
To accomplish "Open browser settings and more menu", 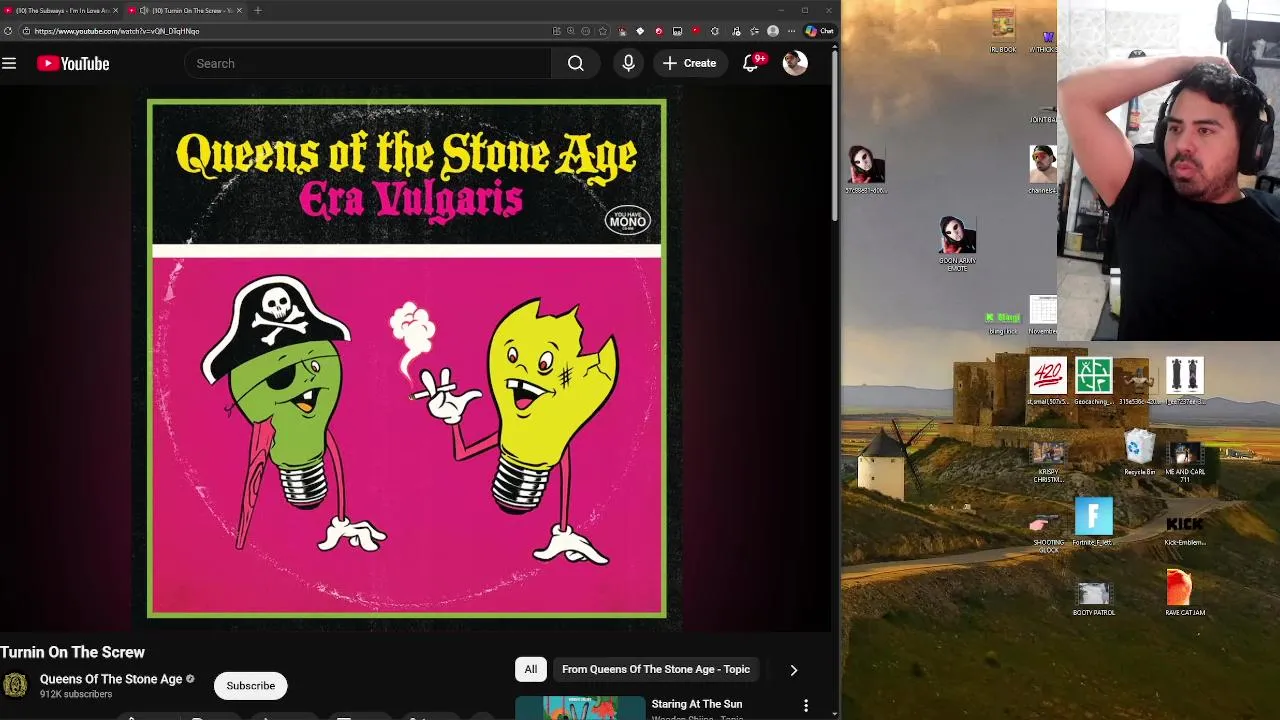I will pyautogui.click(x=791, y=31).
